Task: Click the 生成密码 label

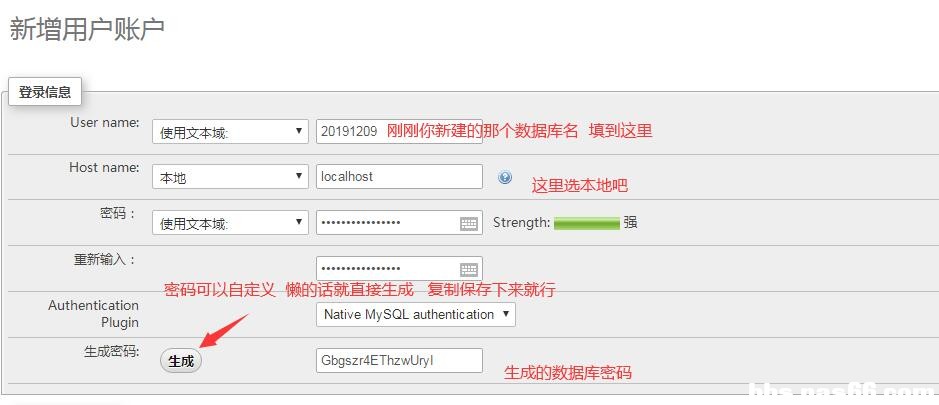Action: (x=110, y=352)
